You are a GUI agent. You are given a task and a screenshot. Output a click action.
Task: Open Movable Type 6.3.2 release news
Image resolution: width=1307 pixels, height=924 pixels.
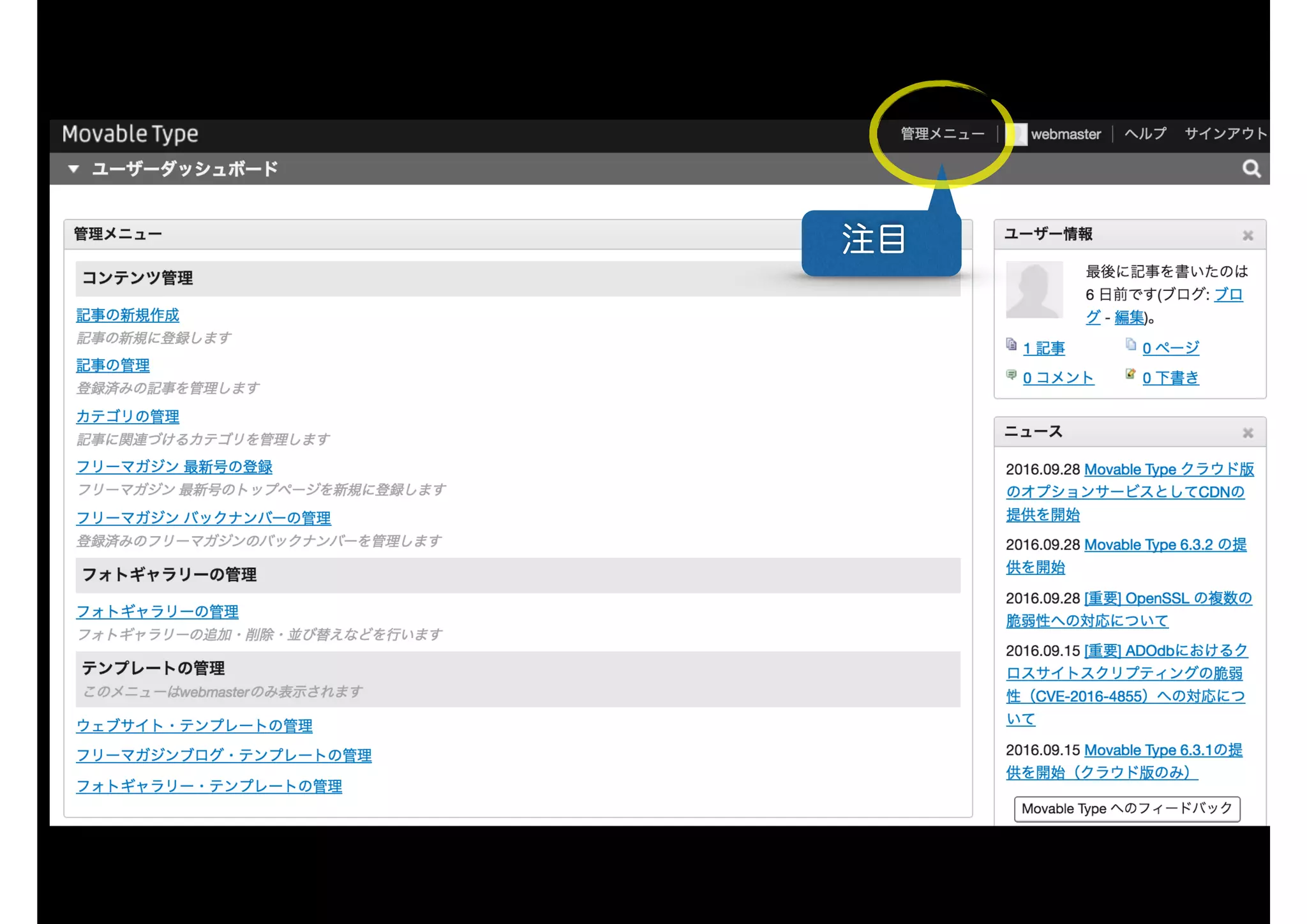pos(1126,556)
